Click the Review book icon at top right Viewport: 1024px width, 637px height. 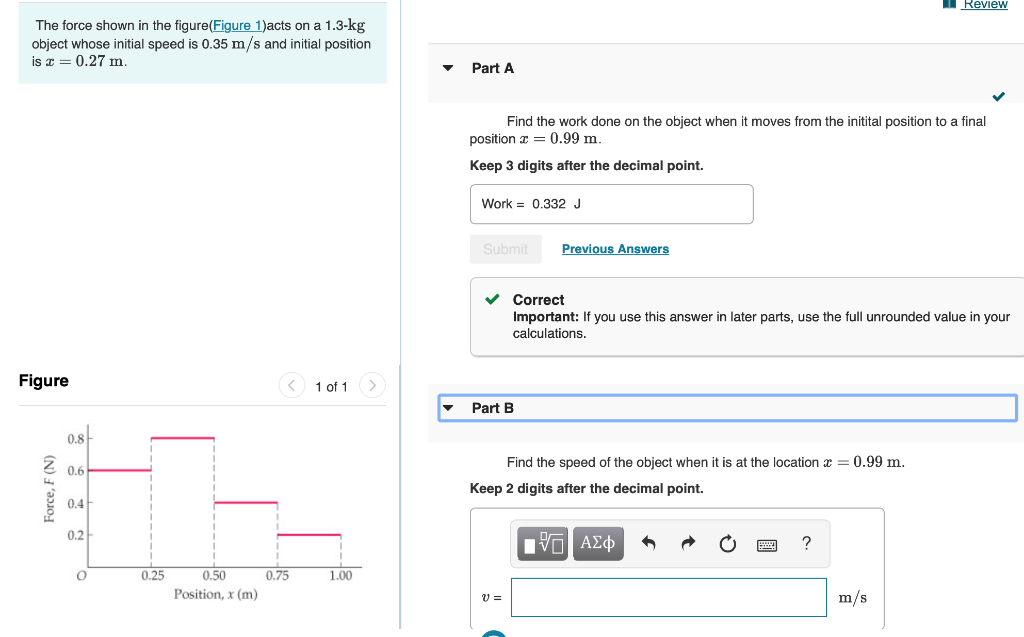(949, 5)
